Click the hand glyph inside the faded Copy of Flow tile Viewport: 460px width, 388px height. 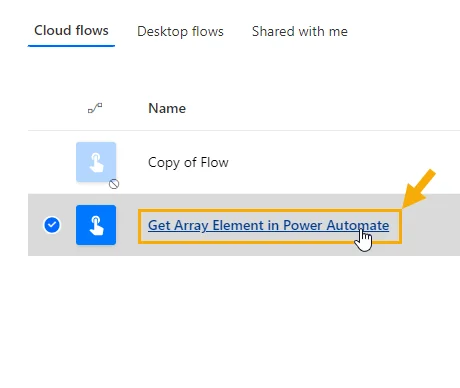(96, 162)
